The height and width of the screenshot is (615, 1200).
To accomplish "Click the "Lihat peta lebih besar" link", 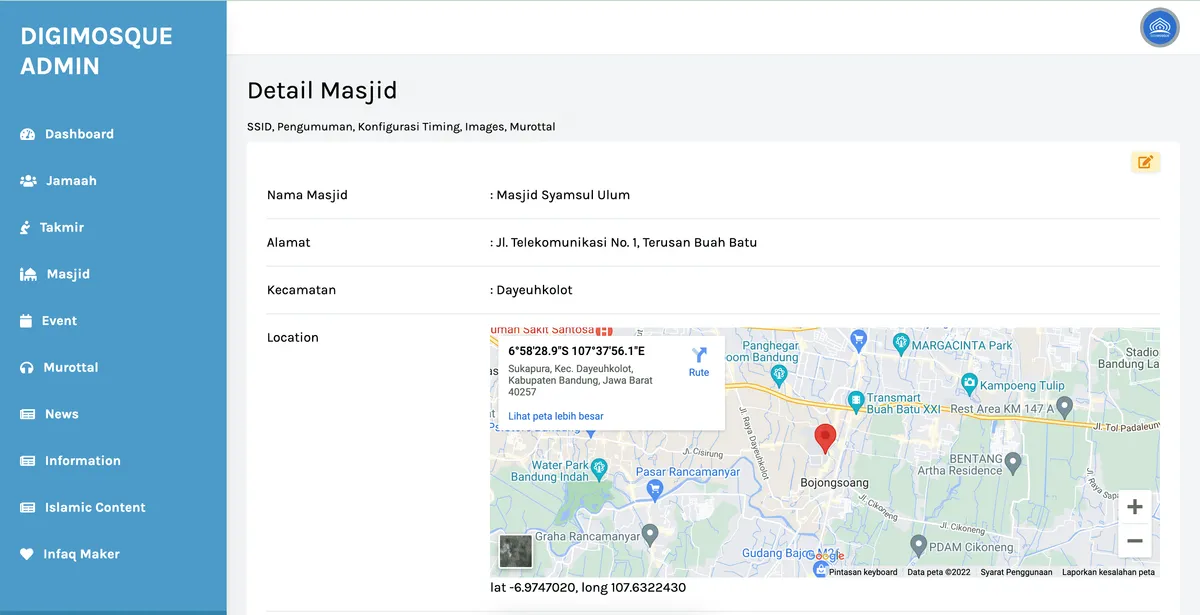I will 556,416.
